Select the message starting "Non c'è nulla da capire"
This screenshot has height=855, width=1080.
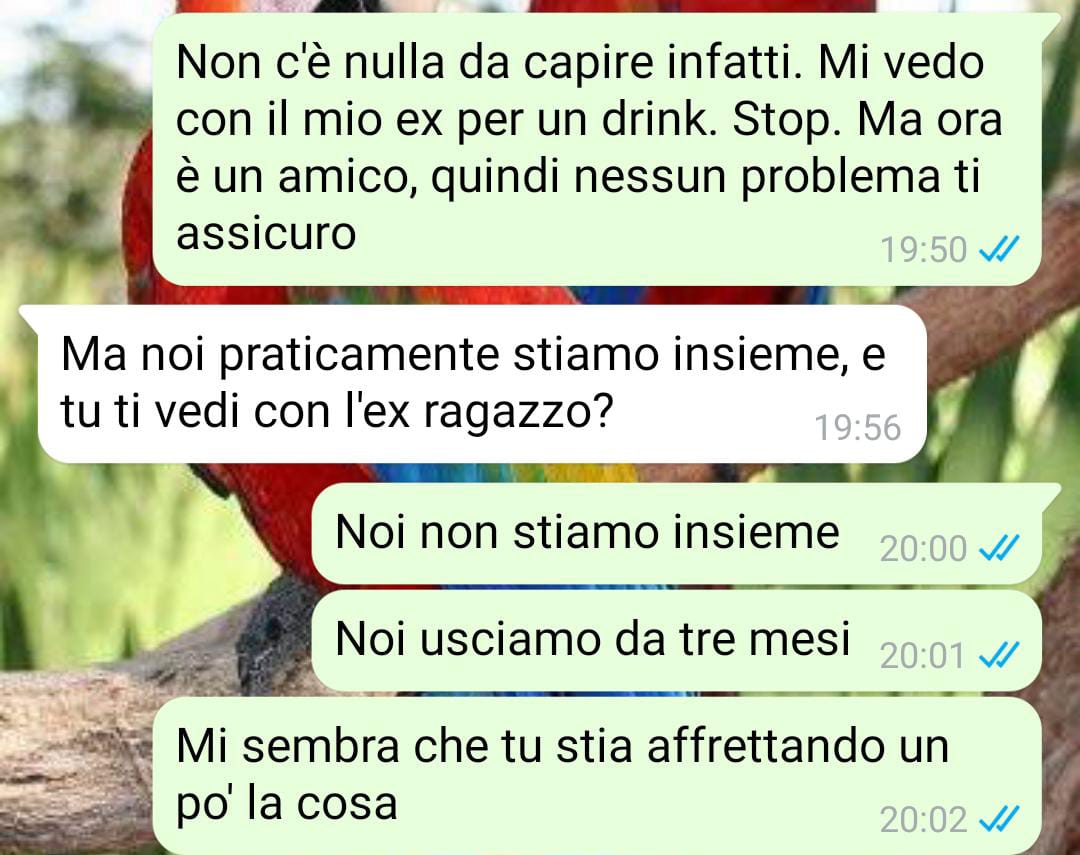tap(596, 149)
